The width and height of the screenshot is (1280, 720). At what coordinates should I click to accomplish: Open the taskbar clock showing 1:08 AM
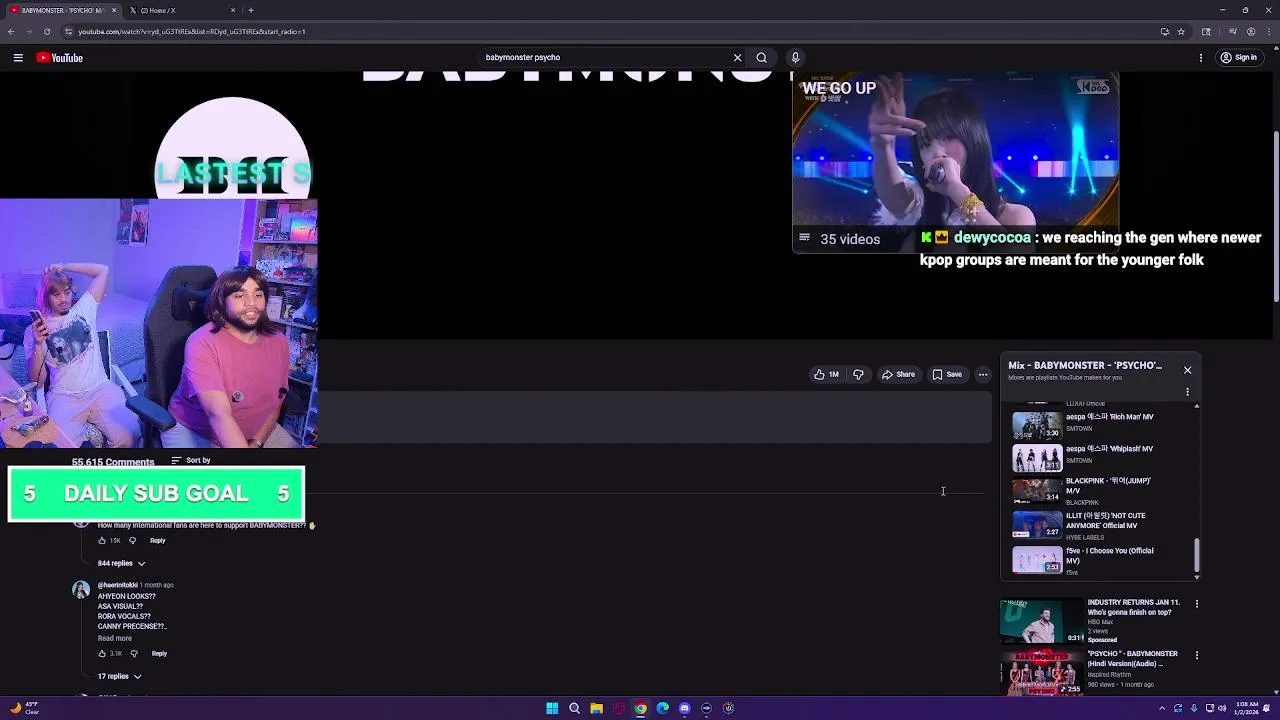(x=1246, y=708)
